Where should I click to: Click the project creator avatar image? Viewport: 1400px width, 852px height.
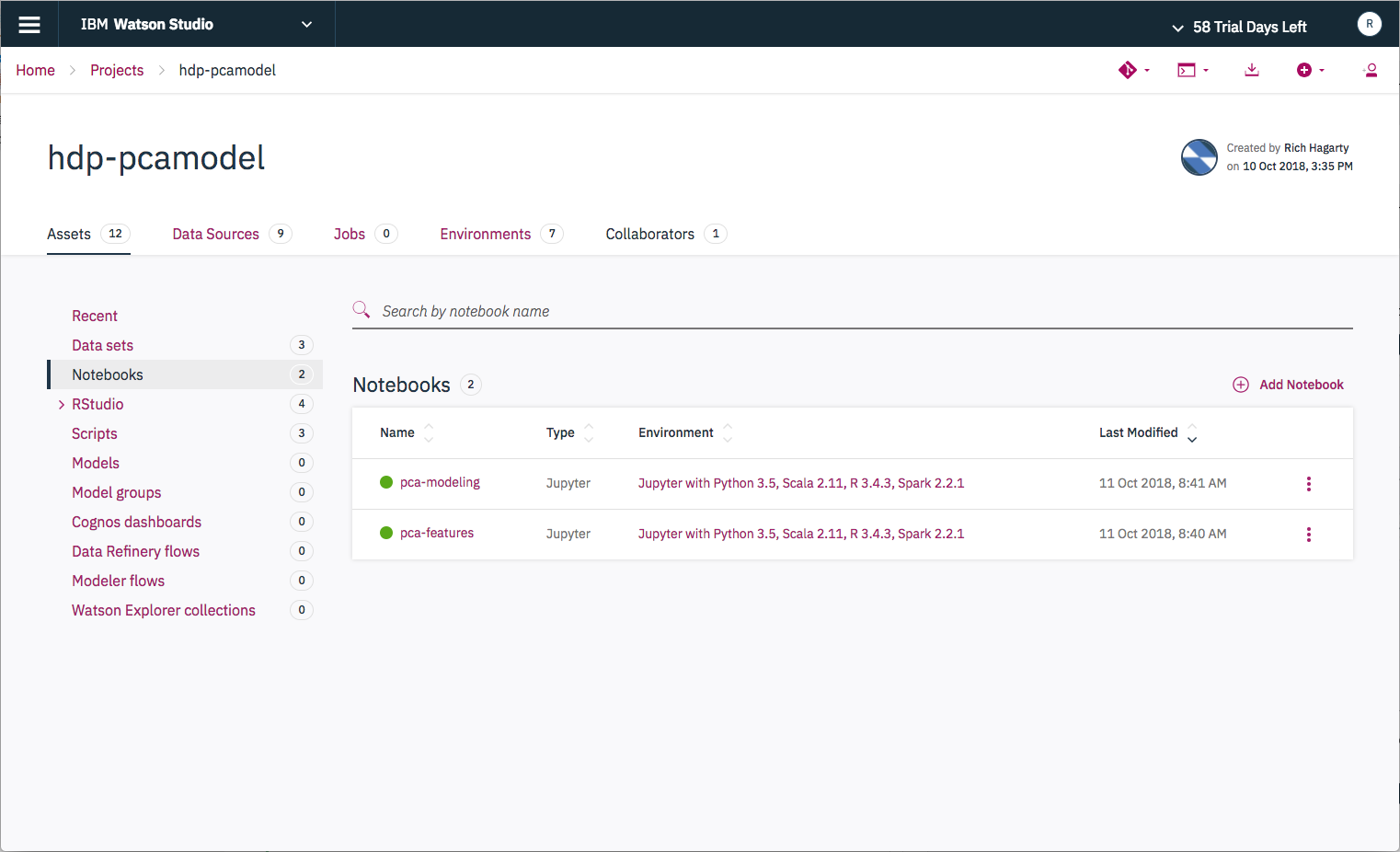point(1199,157)
